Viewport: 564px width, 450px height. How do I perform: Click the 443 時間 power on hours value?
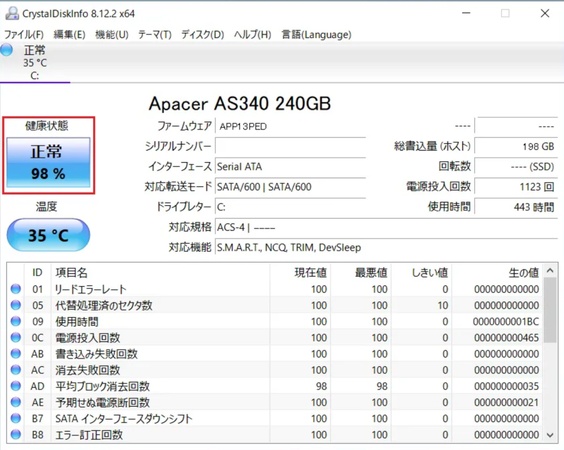516,207
